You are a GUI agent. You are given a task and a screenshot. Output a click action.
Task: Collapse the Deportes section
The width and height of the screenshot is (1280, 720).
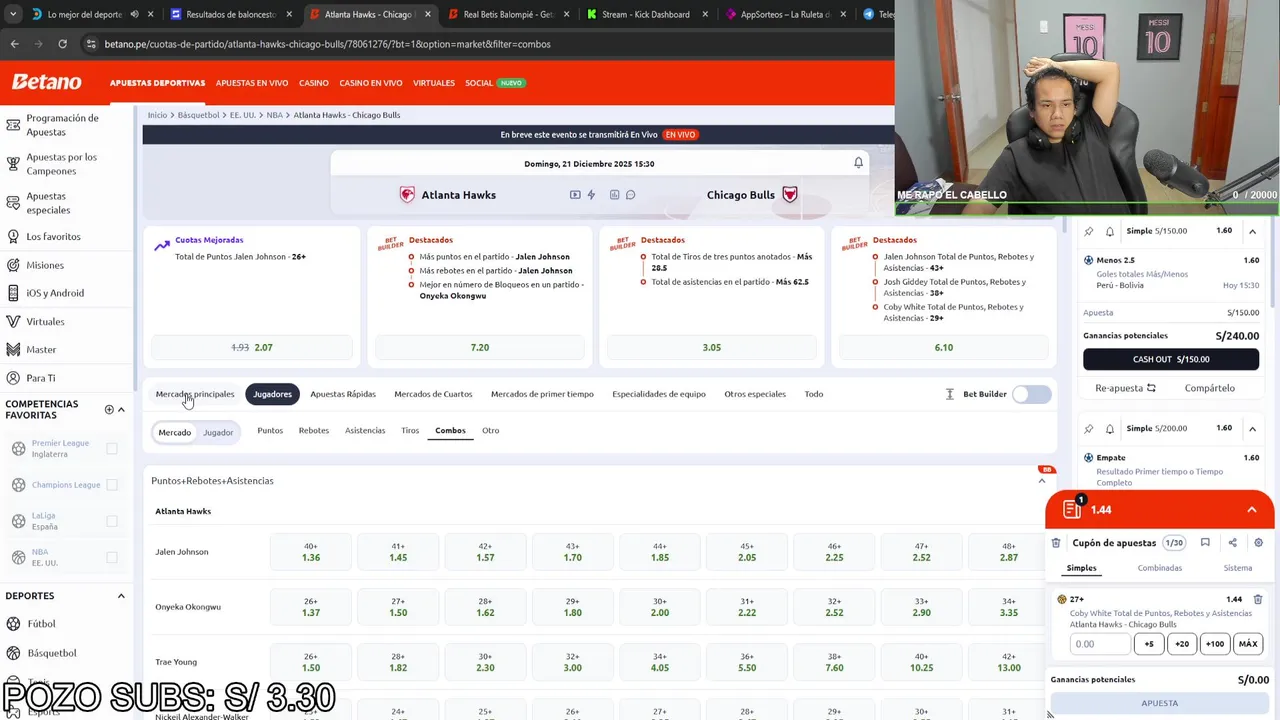point(121,596)
